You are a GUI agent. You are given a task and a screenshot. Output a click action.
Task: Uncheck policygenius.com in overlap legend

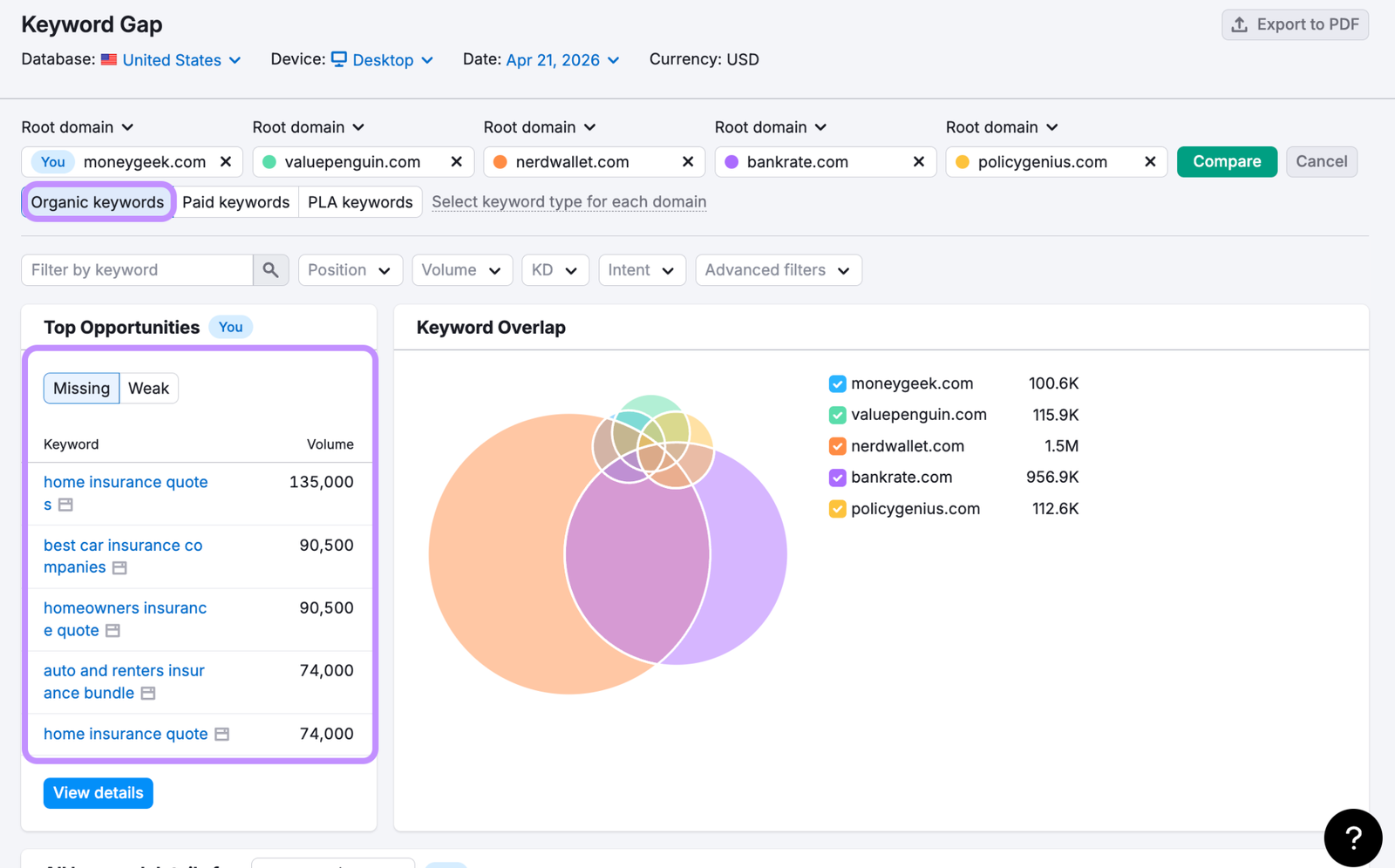click(x=837, y=509)
